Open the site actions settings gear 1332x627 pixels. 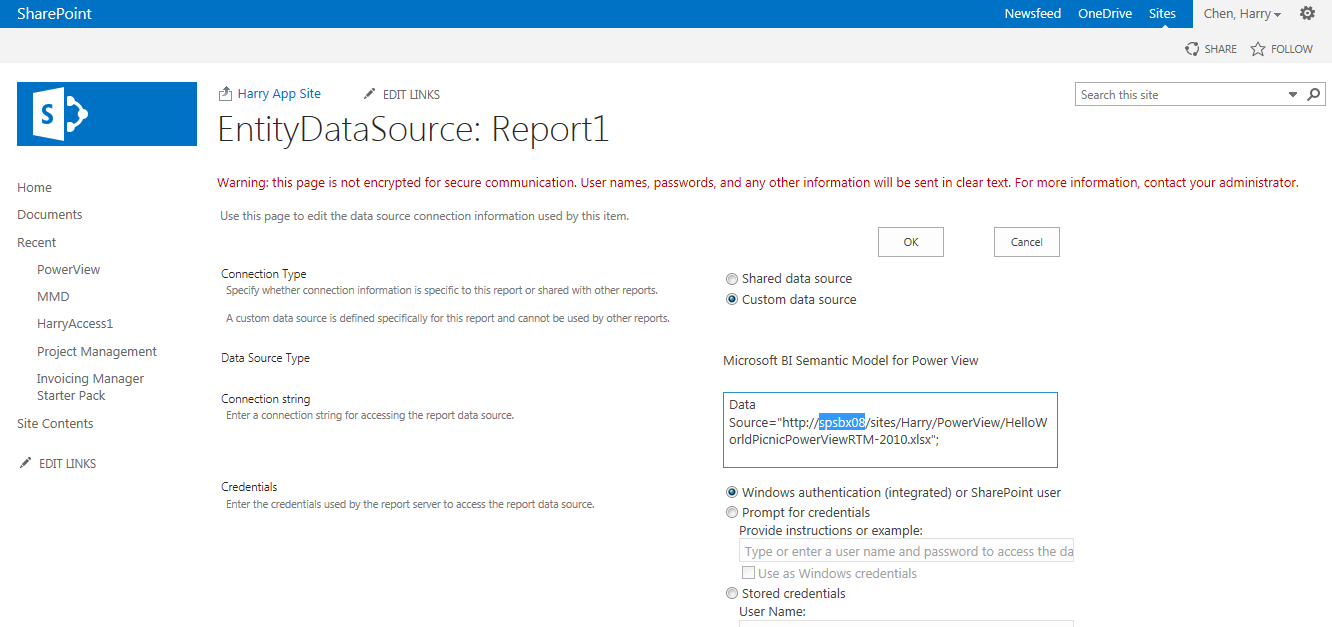(1307, 13)
